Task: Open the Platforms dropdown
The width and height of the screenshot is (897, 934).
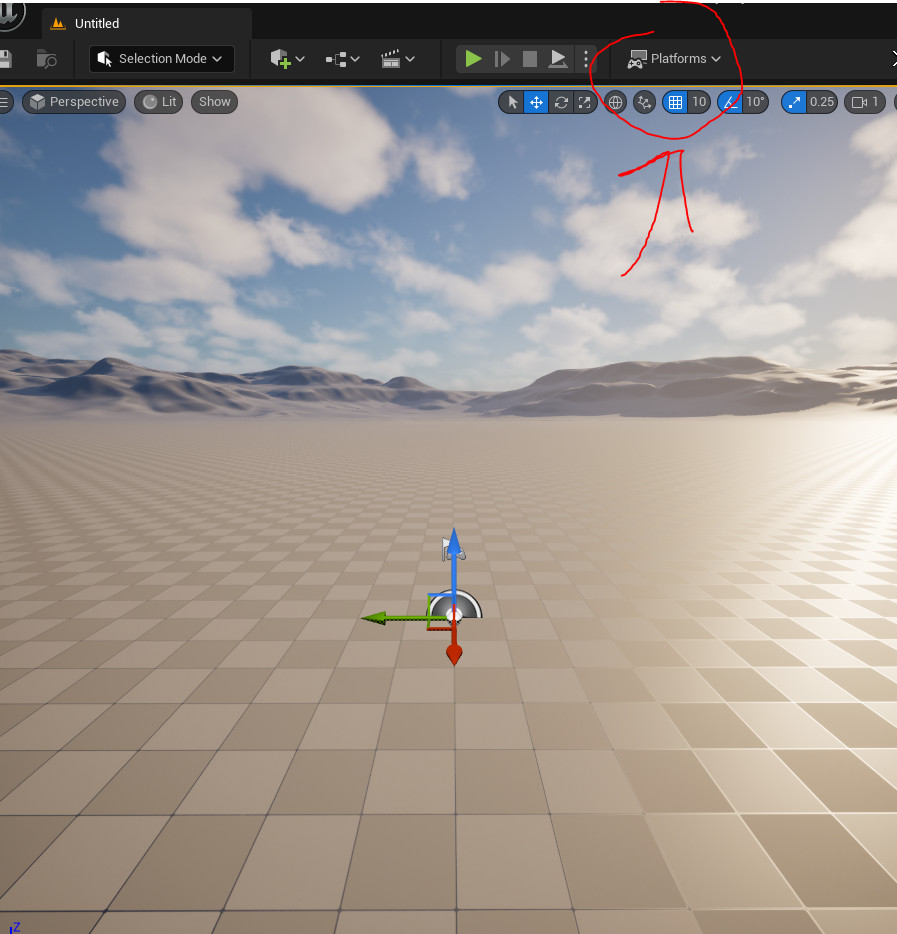Action: [674, 58]
